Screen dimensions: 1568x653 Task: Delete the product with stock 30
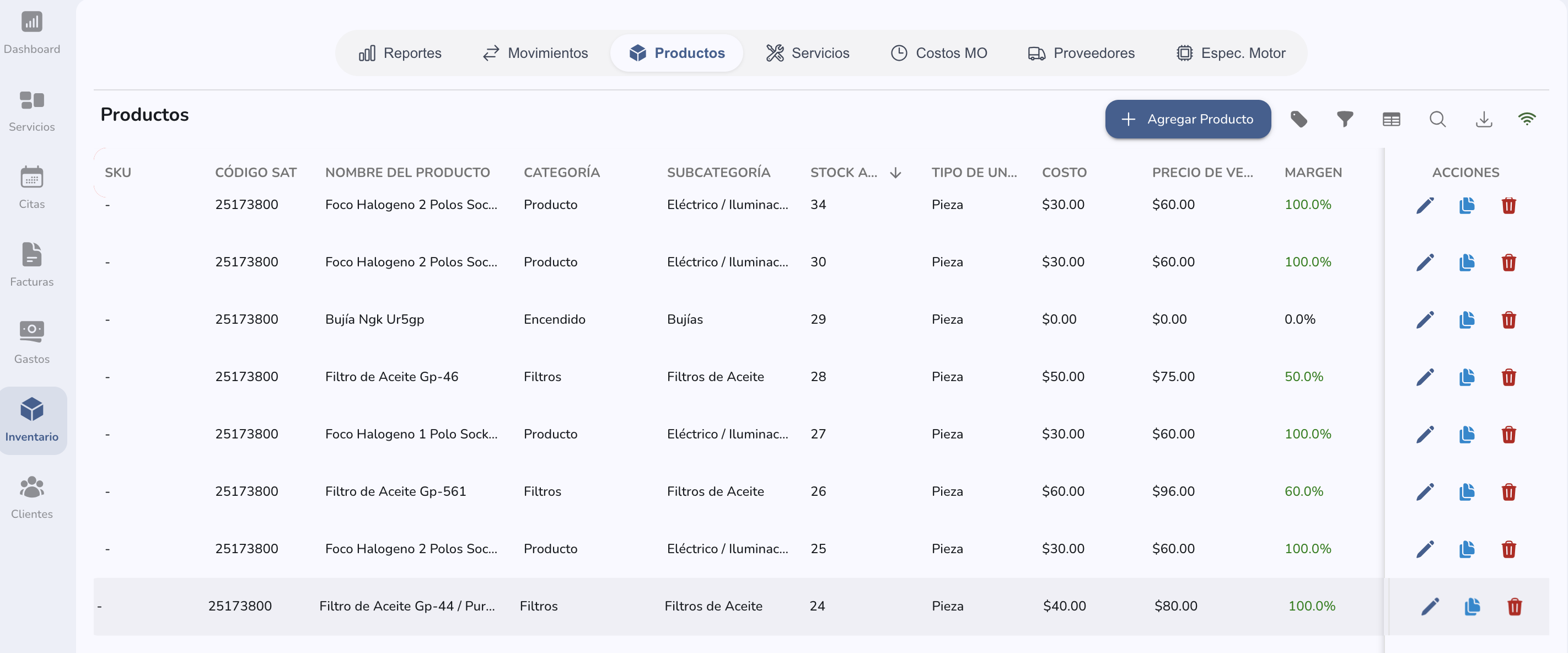point(1508,263)
